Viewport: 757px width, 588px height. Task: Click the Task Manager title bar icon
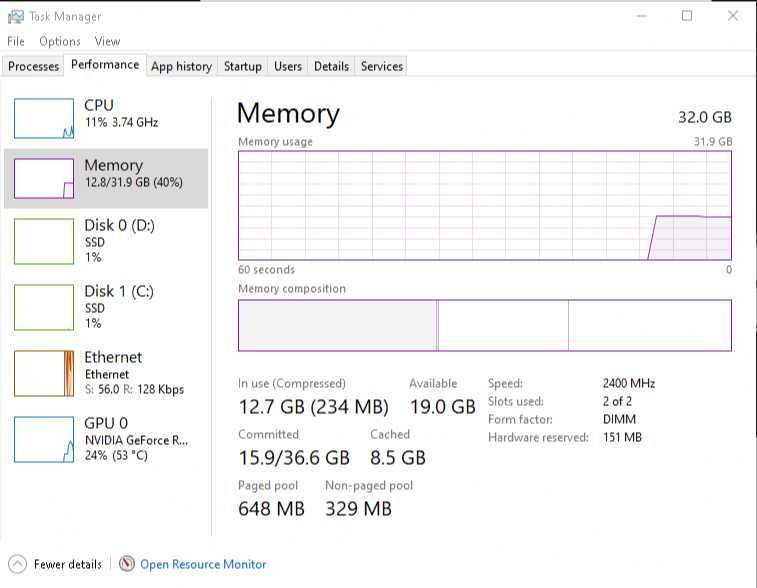pos(16,16)
